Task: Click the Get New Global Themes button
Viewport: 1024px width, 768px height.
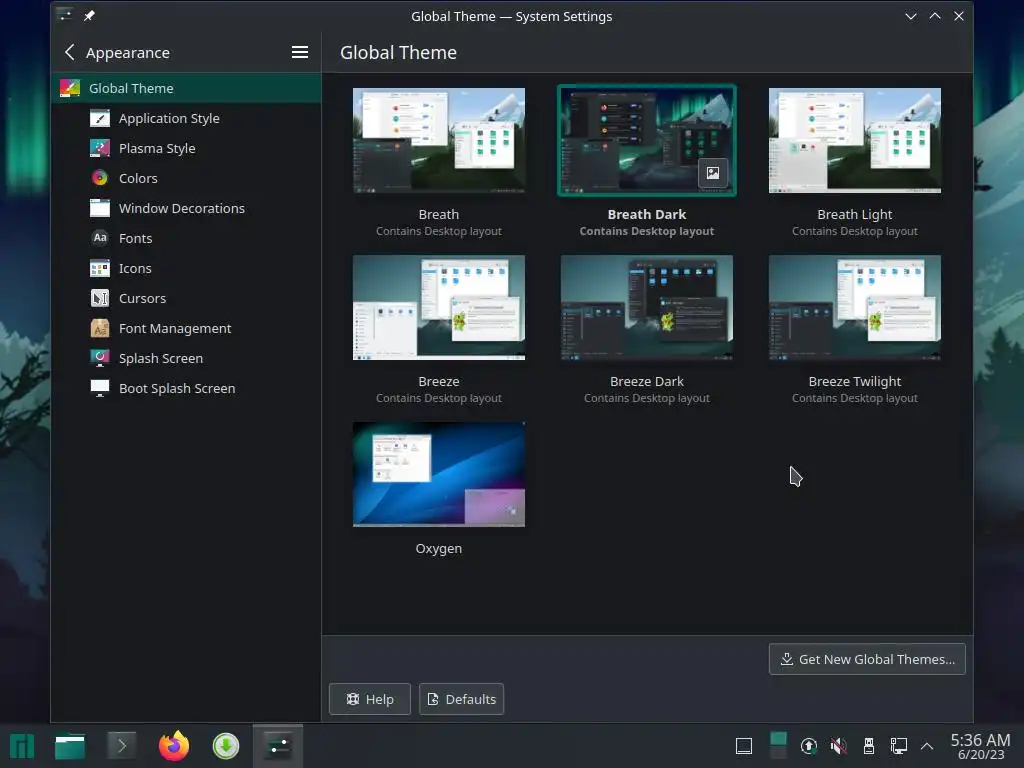Action: tap(867, 659)
